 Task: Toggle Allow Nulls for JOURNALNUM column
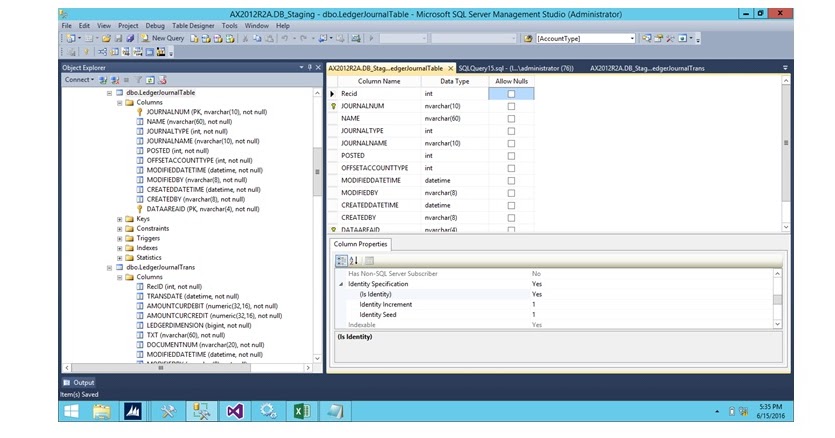(x=511, y=106)
